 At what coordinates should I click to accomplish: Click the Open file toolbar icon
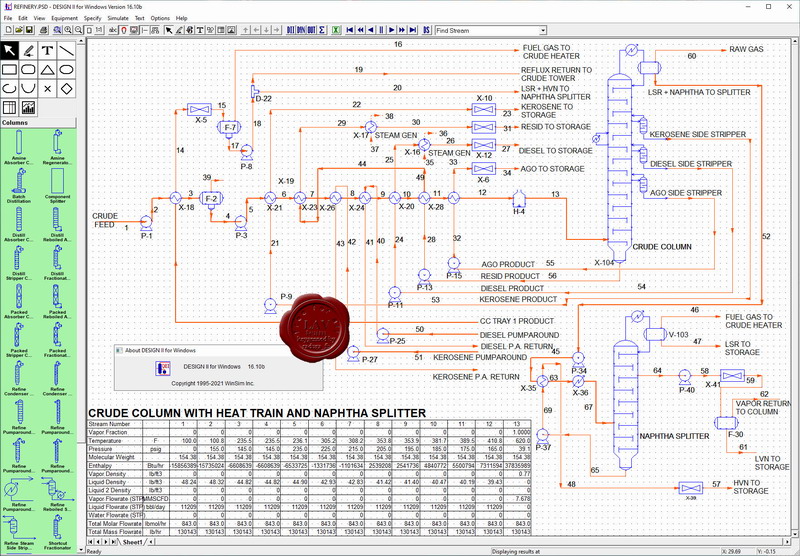(x=19, y=30)
